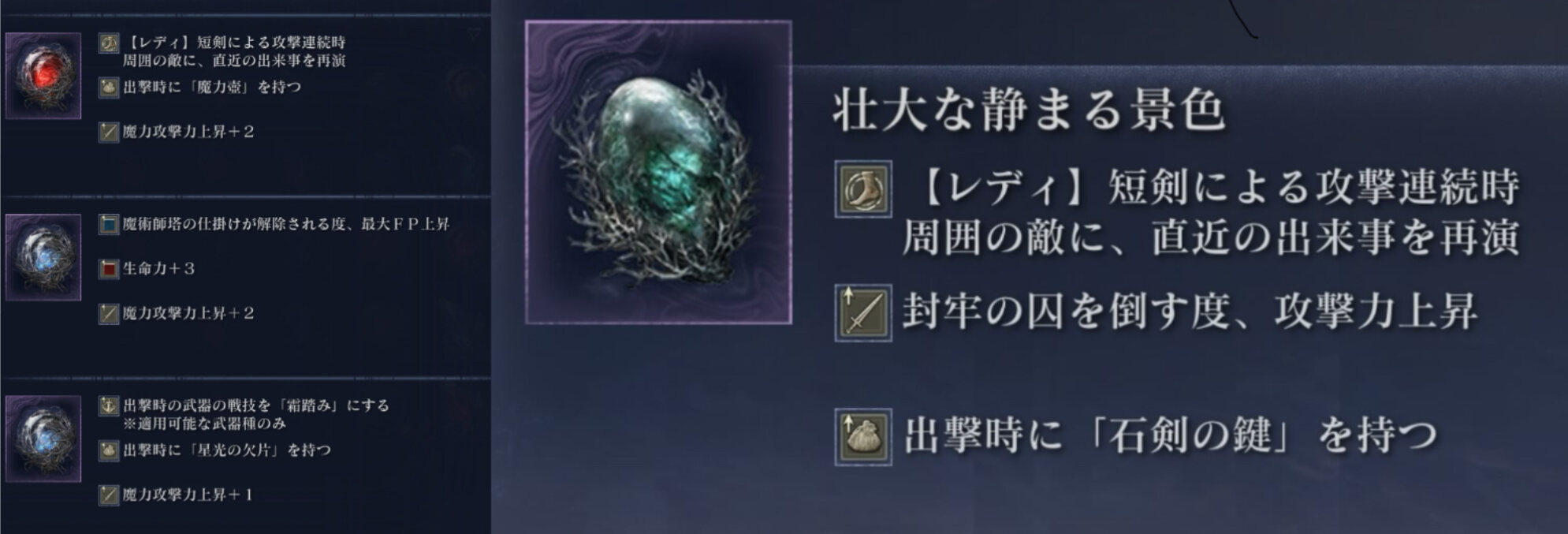Click the blue icon beside 魔術師塔の仕掛け effect

point(109,224)
